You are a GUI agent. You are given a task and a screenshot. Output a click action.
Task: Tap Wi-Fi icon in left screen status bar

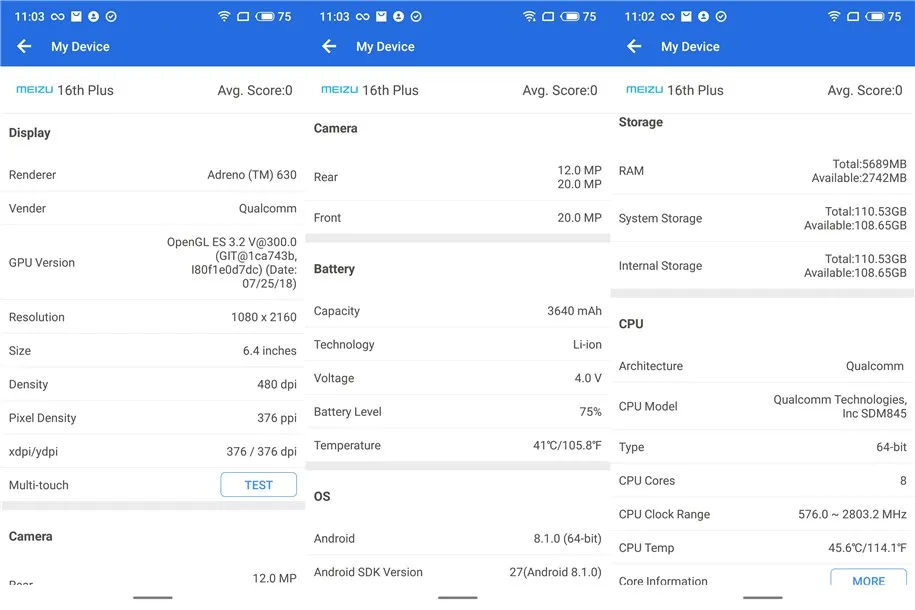(224, 16)
